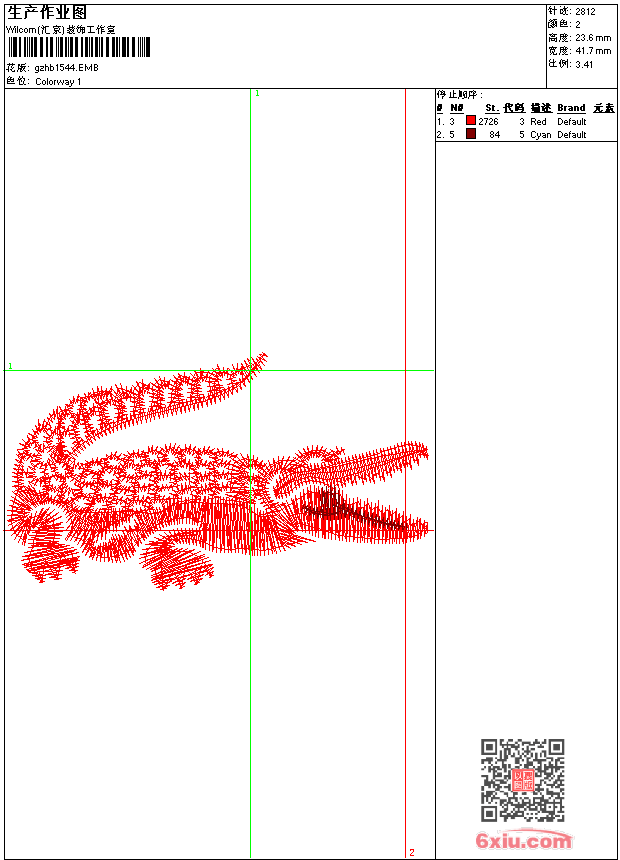Click the width value '41.7 mm'
This screenshot has width=620, height=860.
click(593, 51)
